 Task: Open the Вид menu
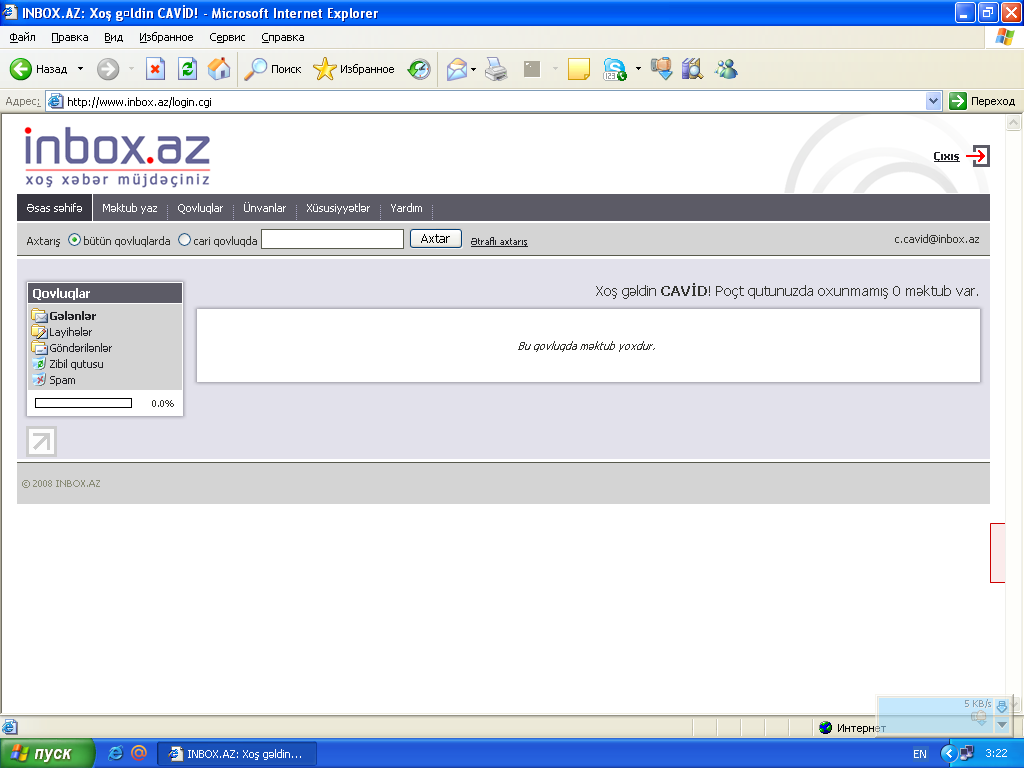[114, 37]
